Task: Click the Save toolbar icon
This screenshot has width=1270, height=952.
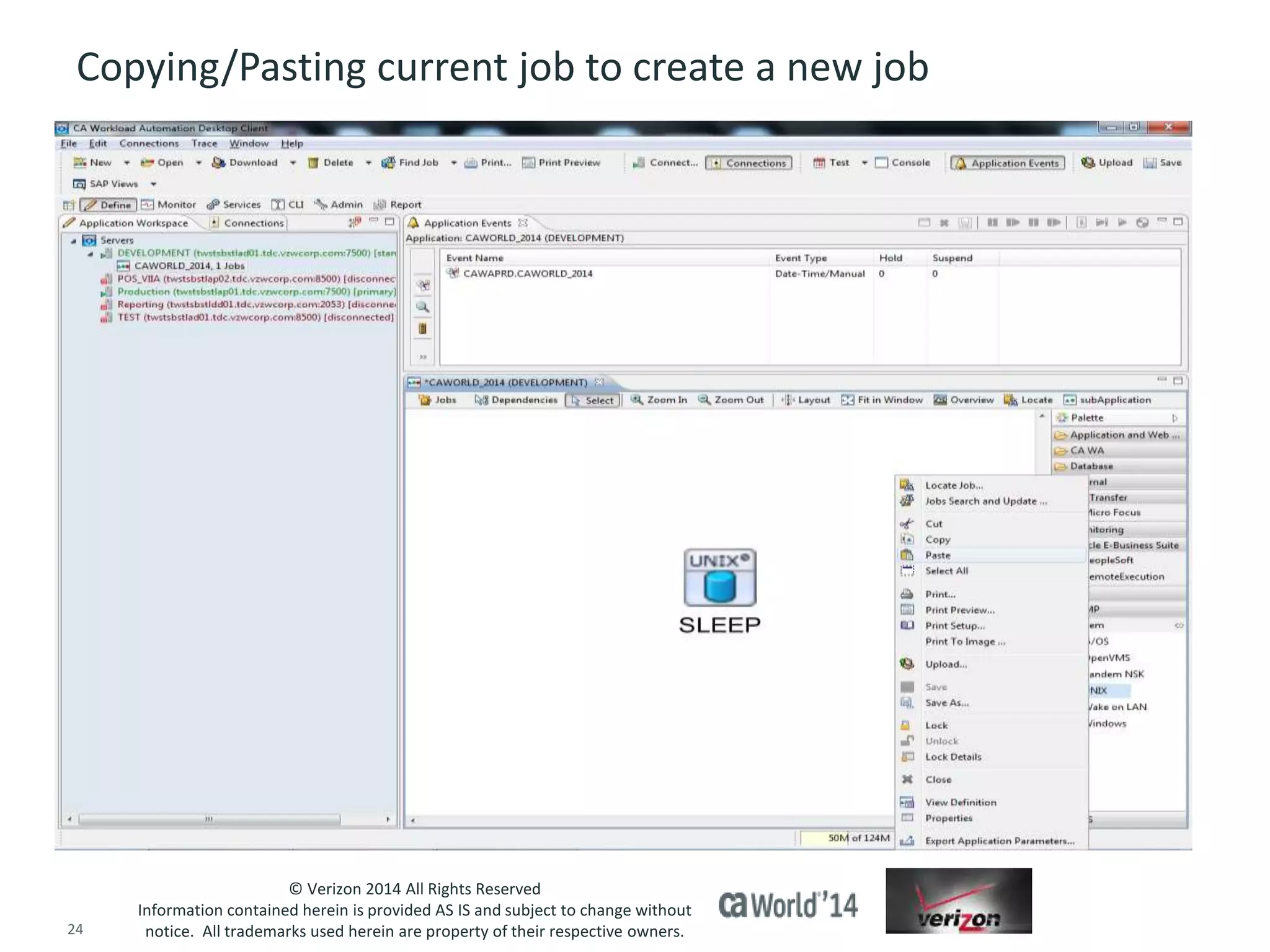Action: (1150, 162)
